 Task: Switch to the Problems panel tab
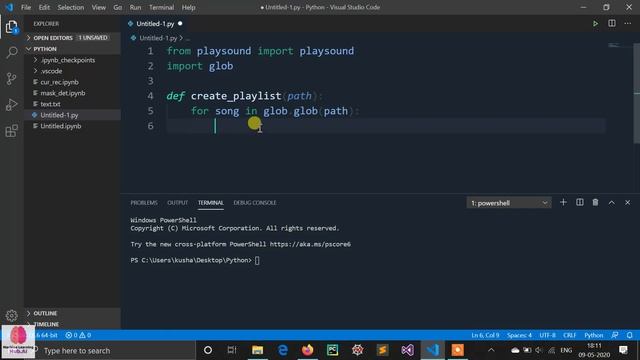[144, 203]
